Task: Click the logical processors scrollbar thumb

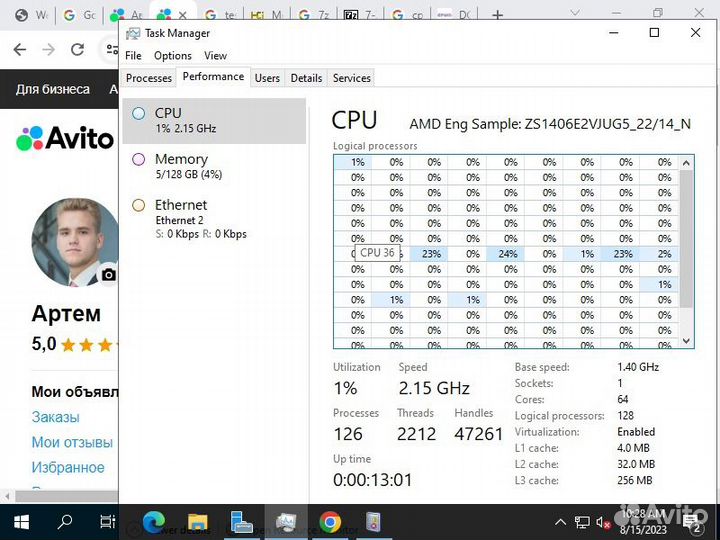Action: point(686,239)
